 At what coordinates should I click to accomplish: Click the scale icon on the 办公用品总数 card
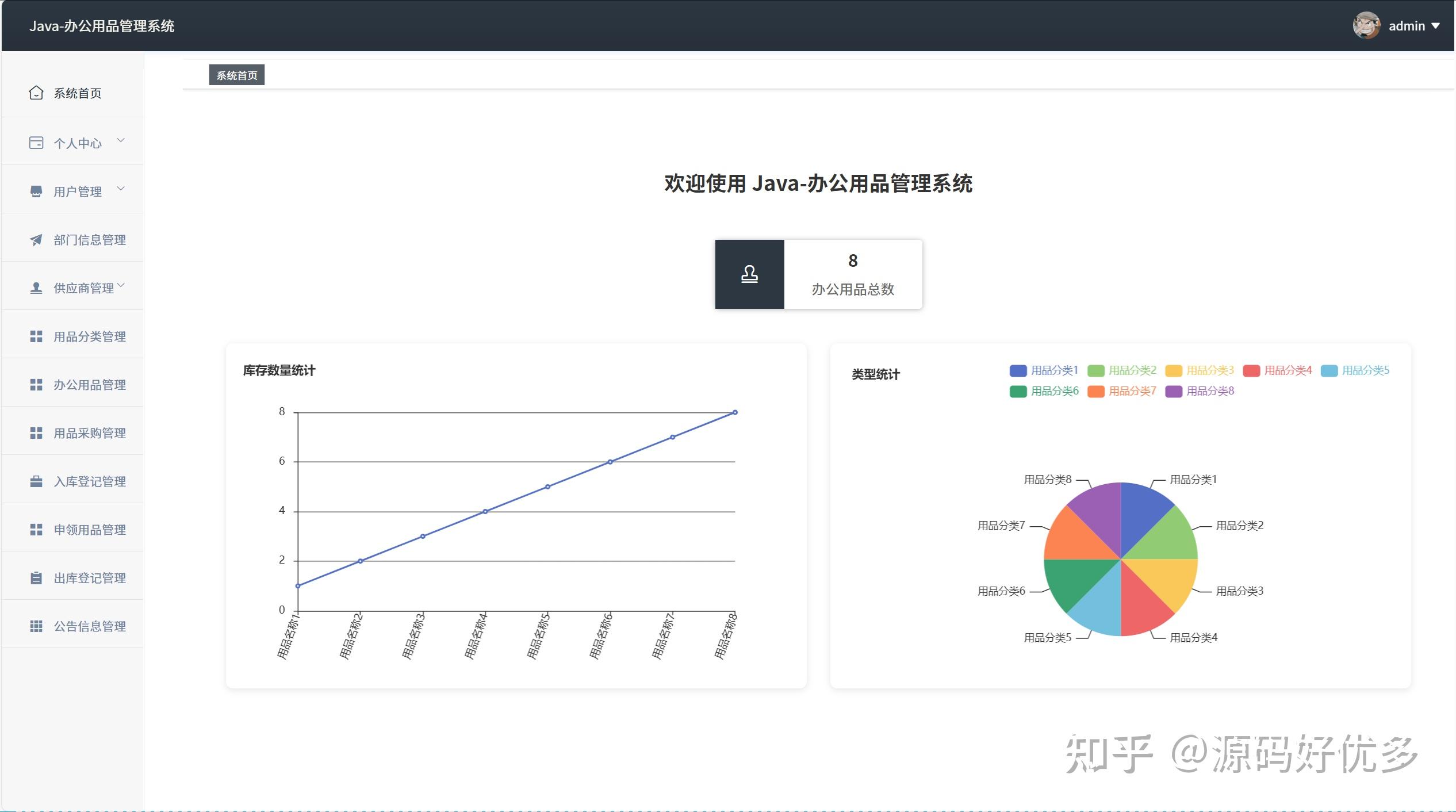pos(749,274)
